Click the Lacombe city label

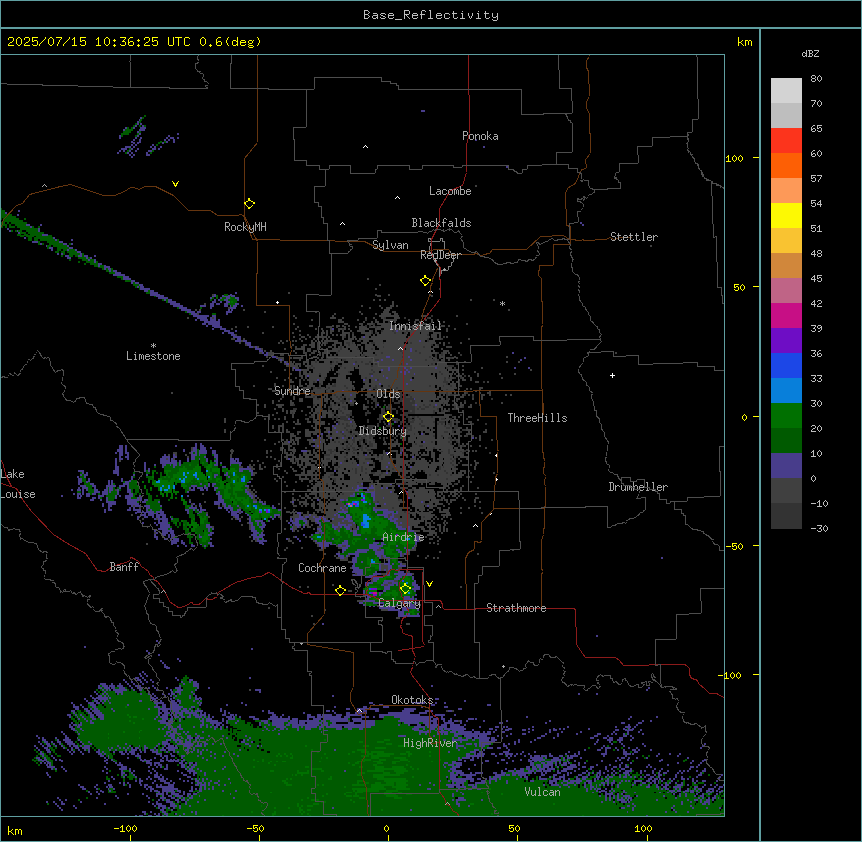coord(450,191)
